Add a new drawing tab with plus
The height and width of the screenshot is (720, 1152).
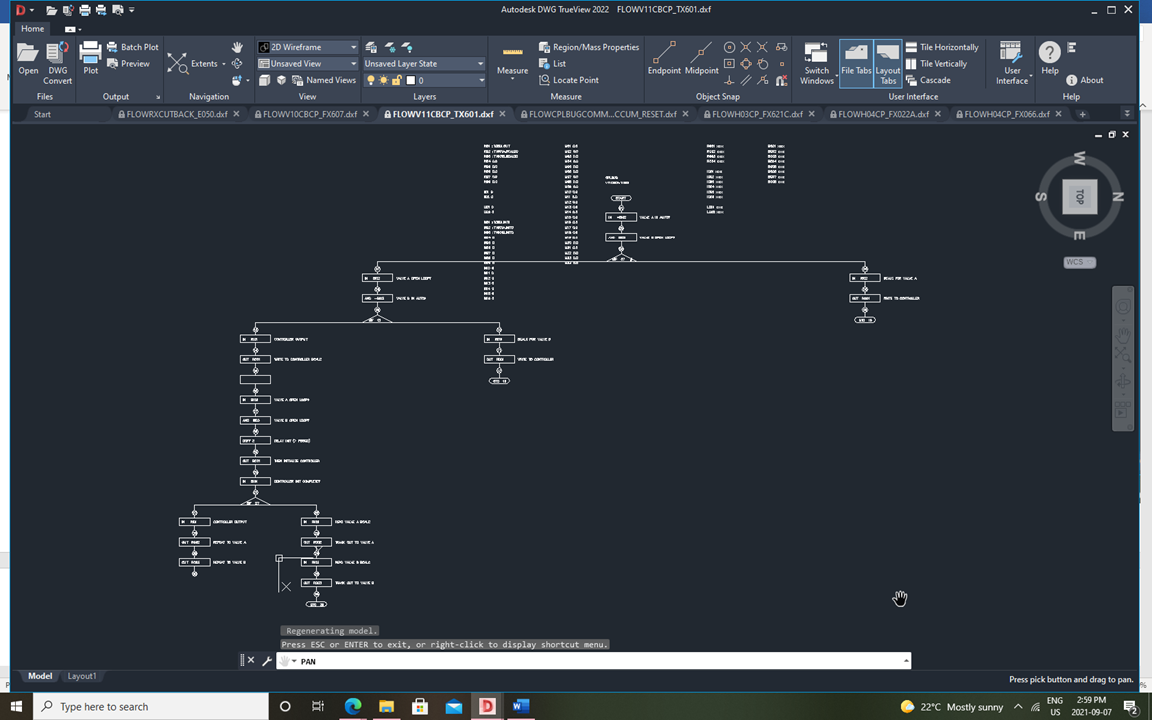coord(1082,114)
